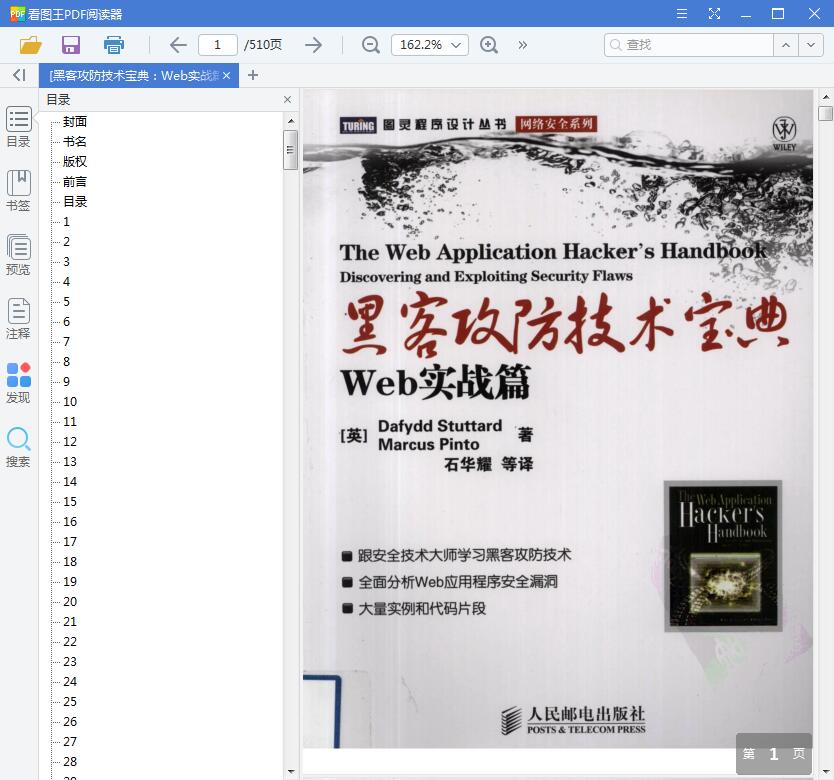Open the zoom level dropdown showing 162.2%

(x=429, y=45)
